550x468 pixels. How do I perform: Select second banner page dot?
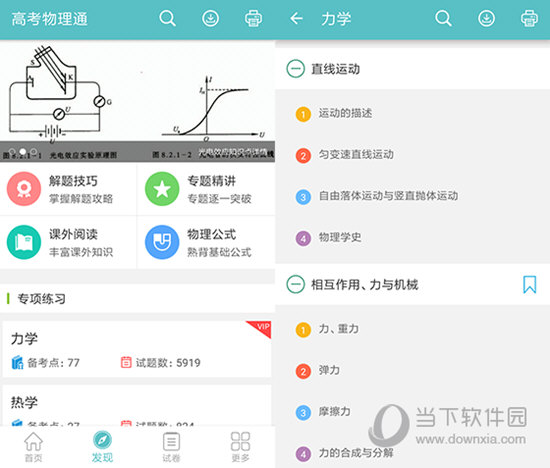pos(23,152)
